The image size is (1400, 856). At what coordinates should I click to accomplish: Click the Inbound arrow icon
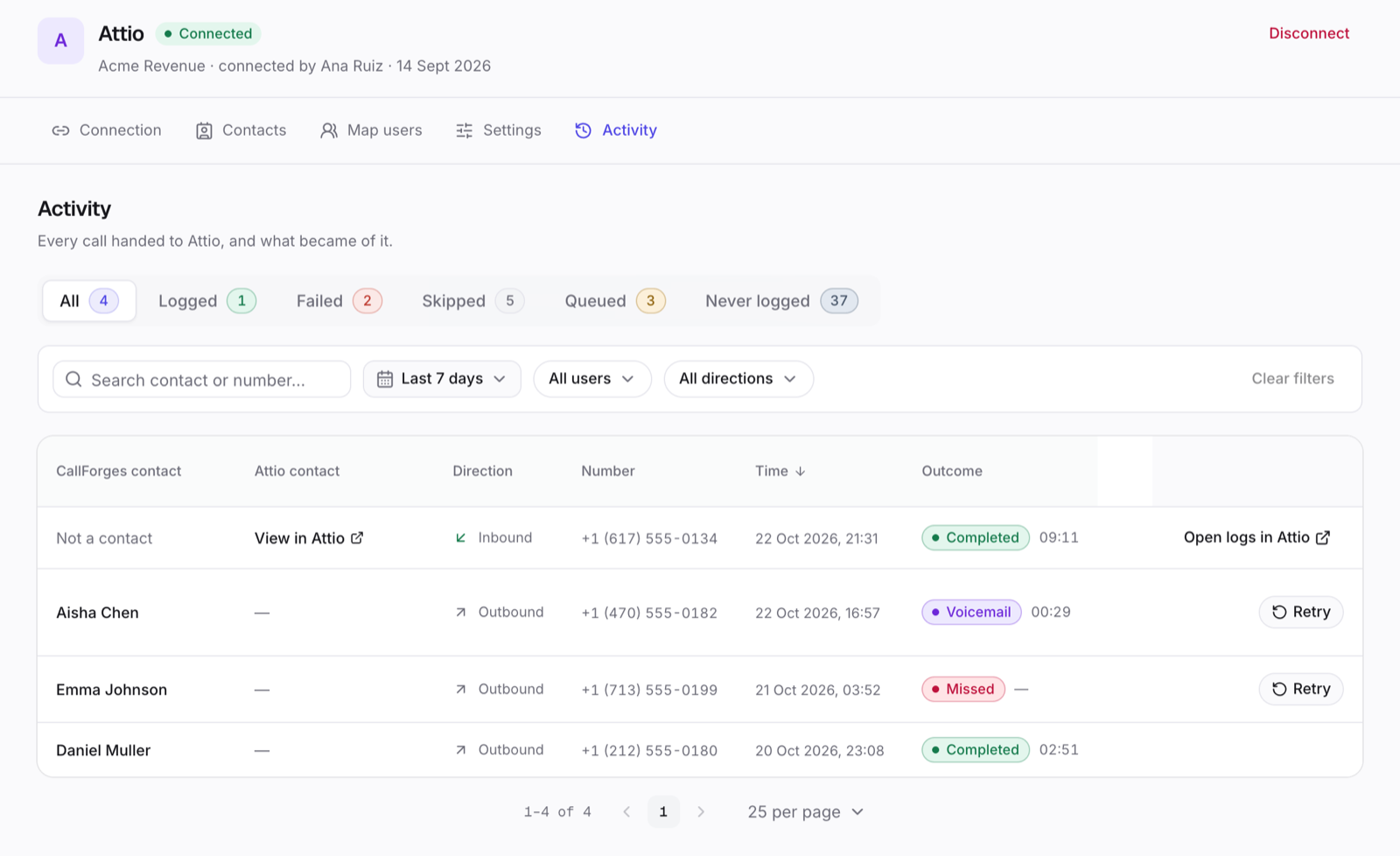click(x=461, y=537)
